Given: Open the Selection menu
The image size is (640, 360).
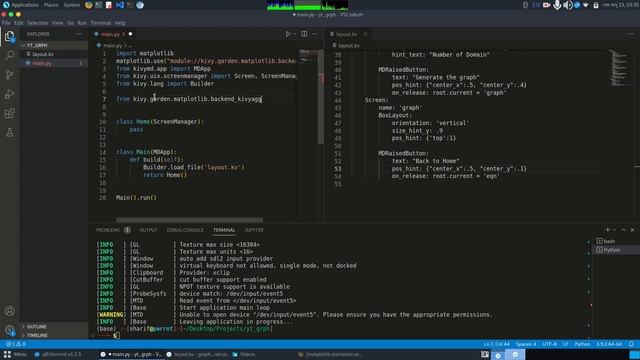Looking at the screenshot, I should [x=38, y=23].
